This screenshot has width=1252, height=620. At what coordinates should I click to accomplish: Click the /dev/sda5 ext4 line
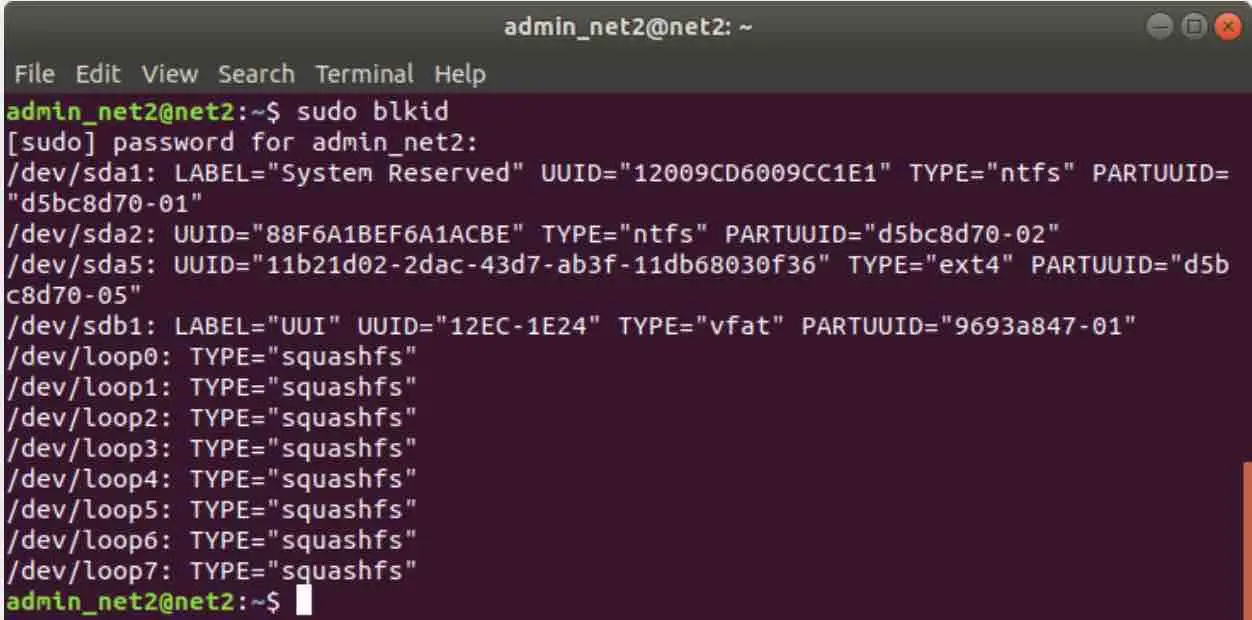point(617,280)
